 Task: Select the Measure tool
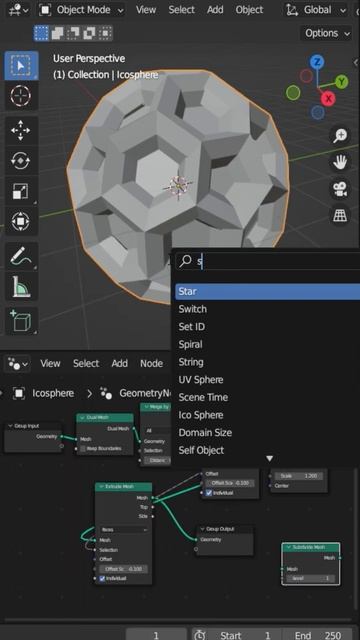[20, 287]
